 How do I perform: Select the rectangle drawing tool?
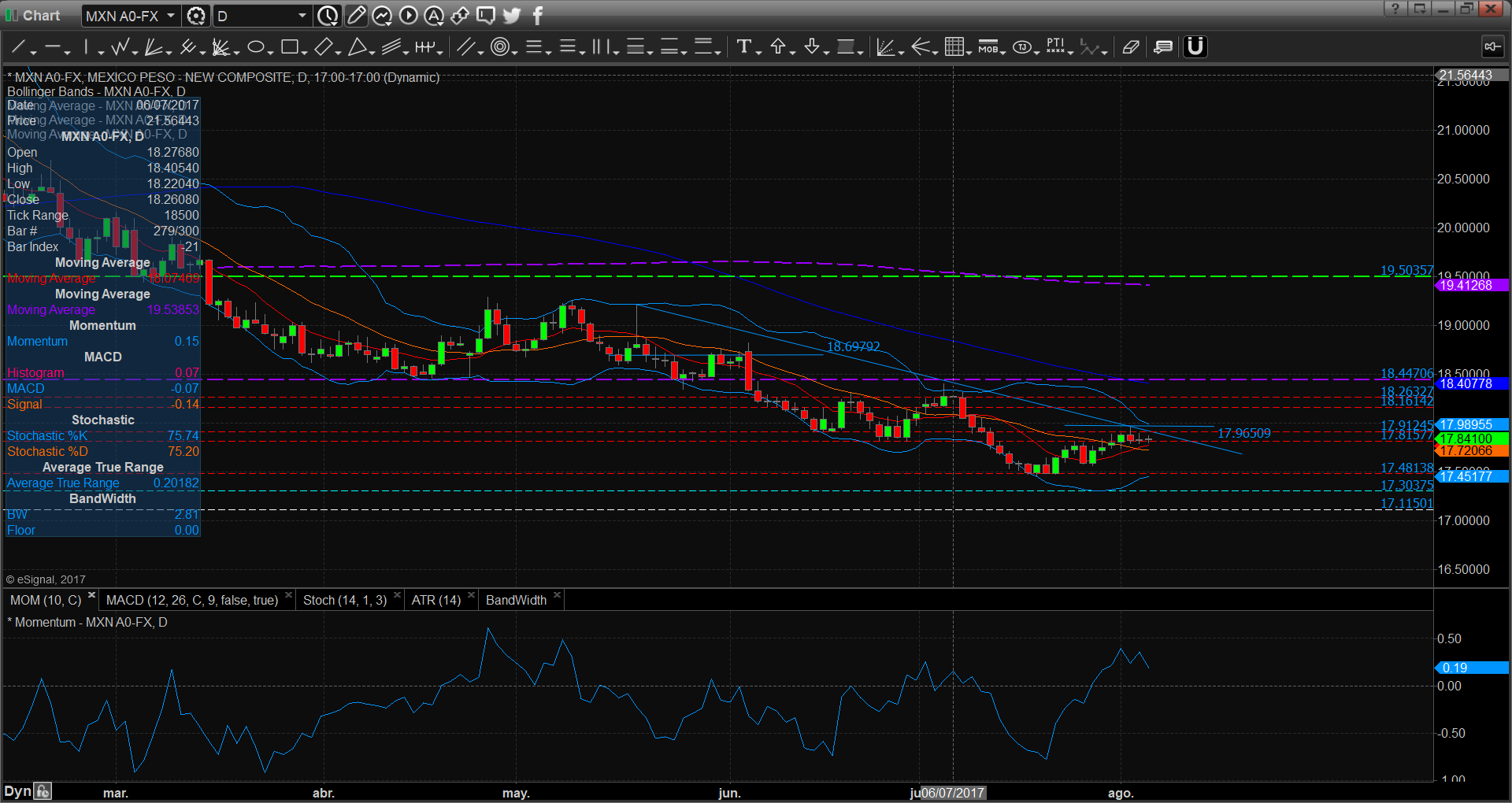[x=289, y=47]
